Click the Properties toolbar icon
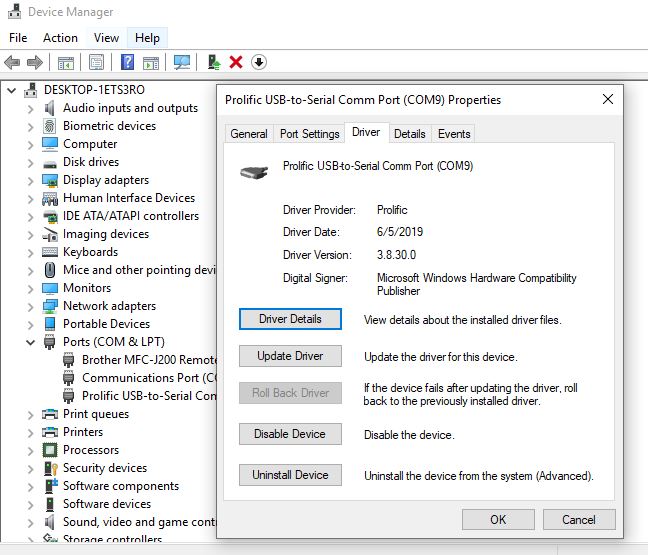Viewport: 648px width, 555px height. pyautogui.click(x=96, y=62)
